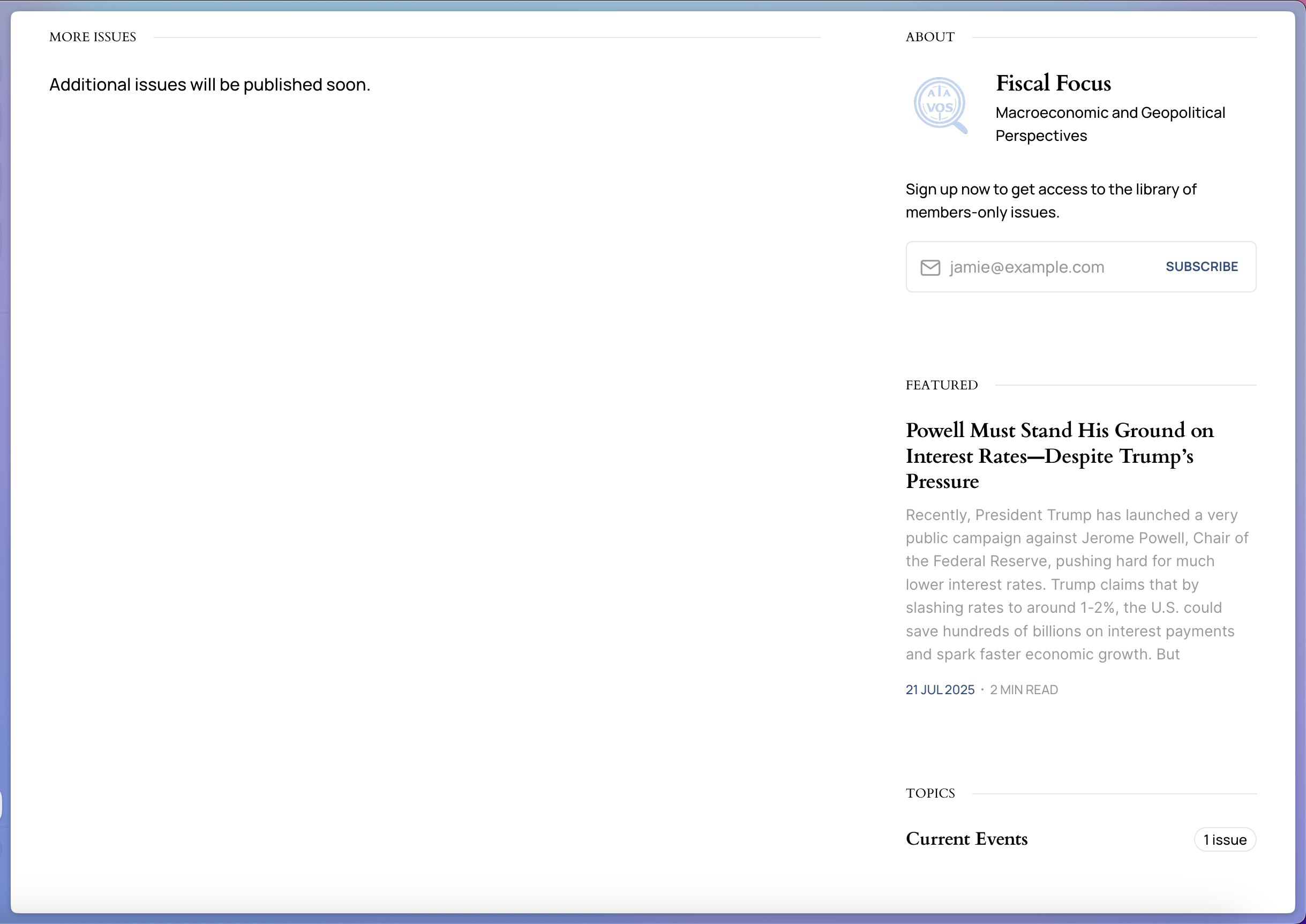This screenshot has width=1306, height=924.
Task: Click the divider line beside TOPICS heading
Action: click(1113, 794)
